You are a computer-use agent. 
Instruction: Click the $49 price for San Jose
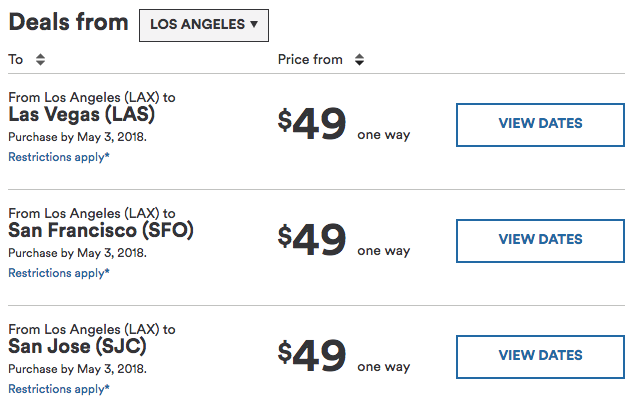[x=312, y=357]
